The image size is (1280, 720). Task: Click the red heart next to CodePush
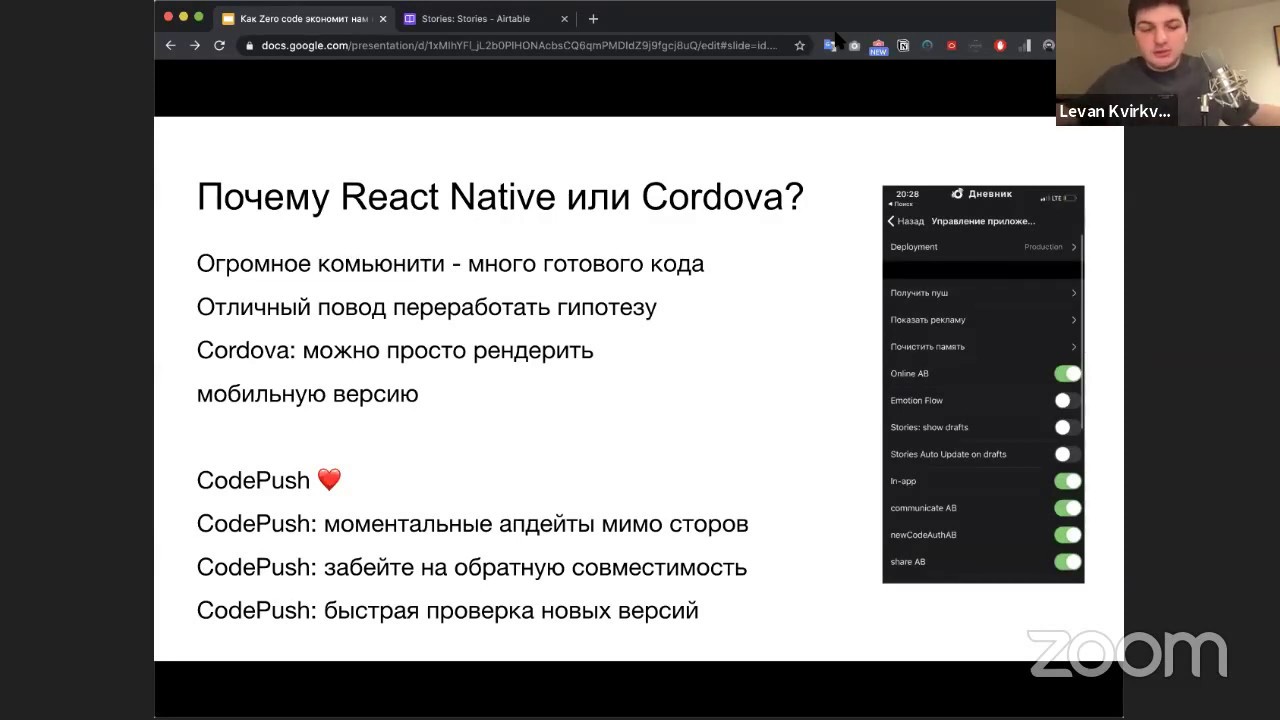coord(329,480)
